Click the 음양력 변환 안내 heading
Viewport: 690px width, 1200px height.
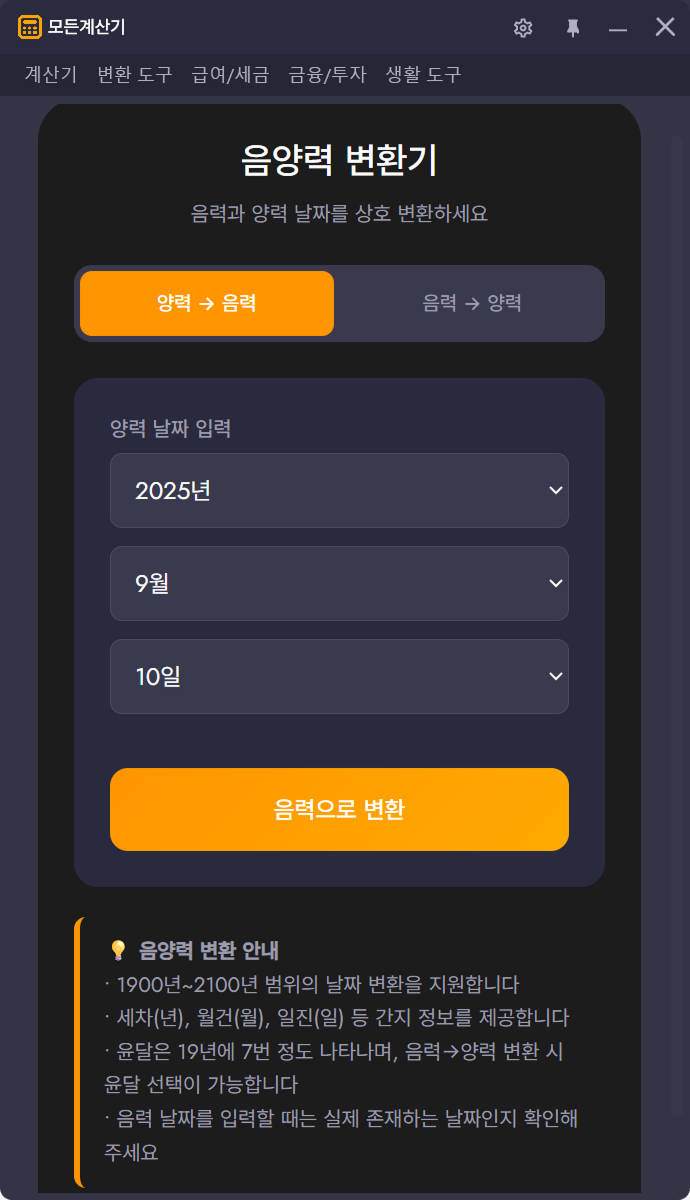[209, 950]
